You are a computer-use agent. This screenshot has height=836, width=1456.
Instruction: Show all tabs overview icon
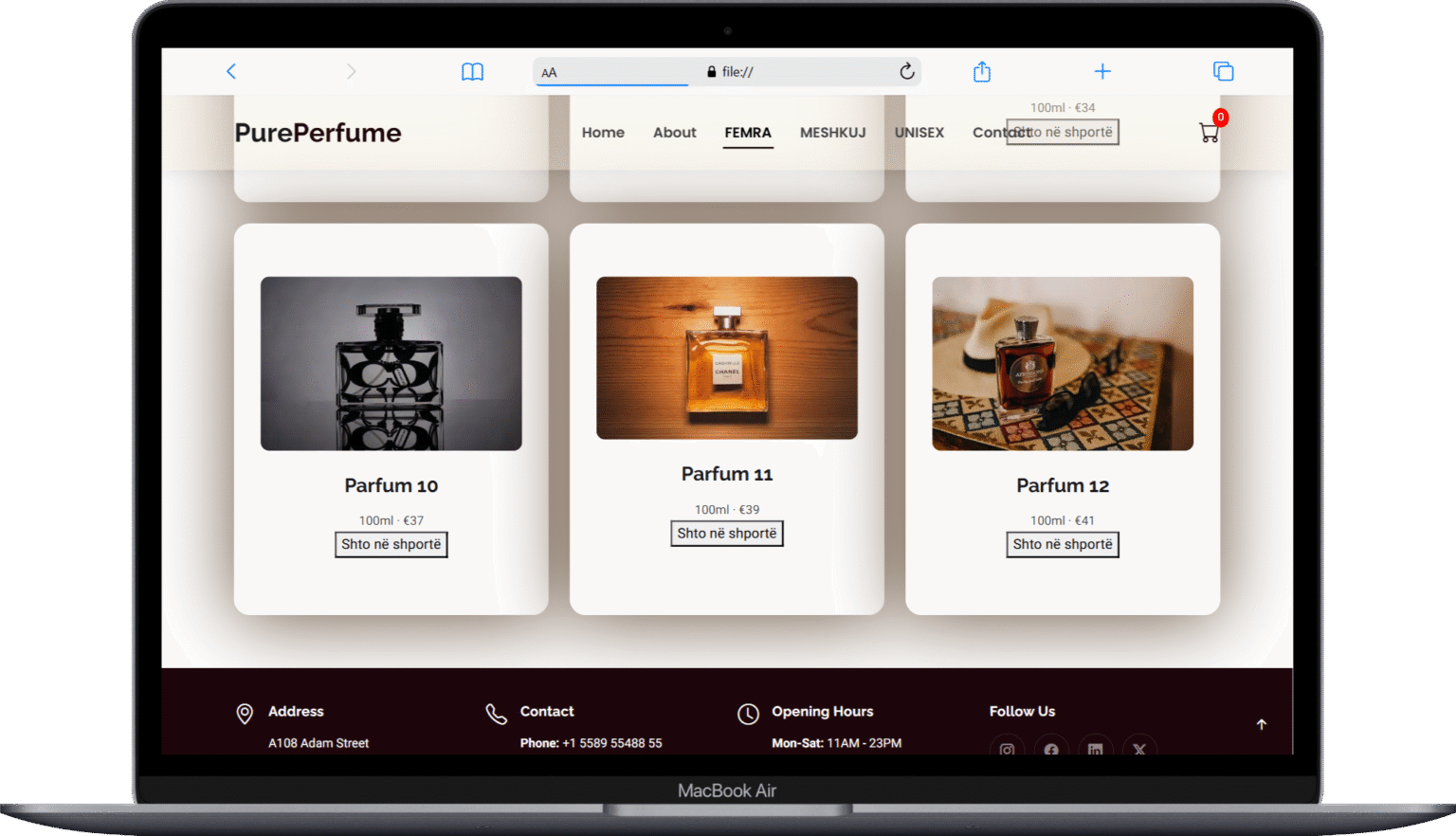click(x=1223, y=71)
